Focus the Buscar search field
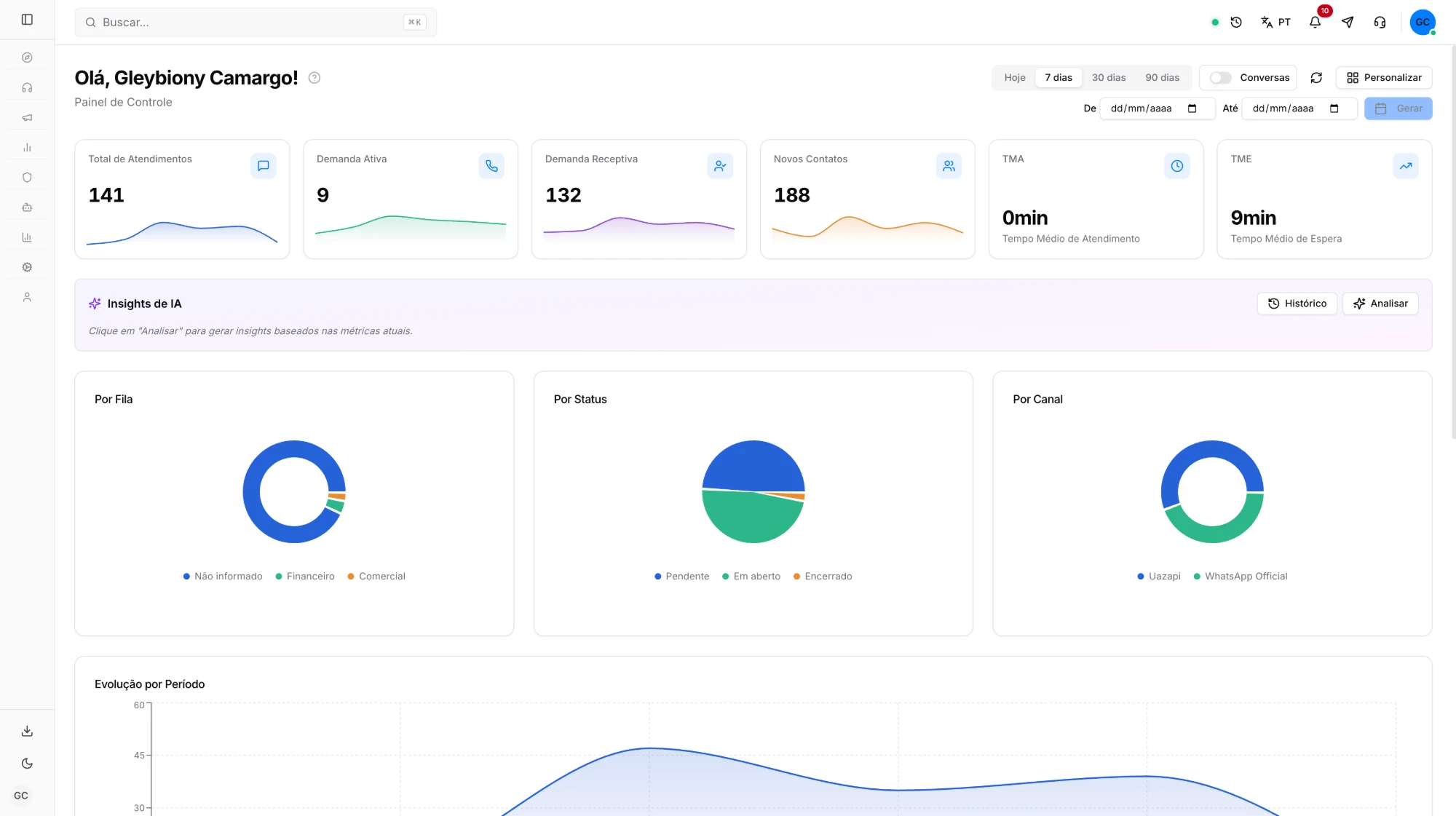Viewport: 1456px width, 816px height. (256, 23)
